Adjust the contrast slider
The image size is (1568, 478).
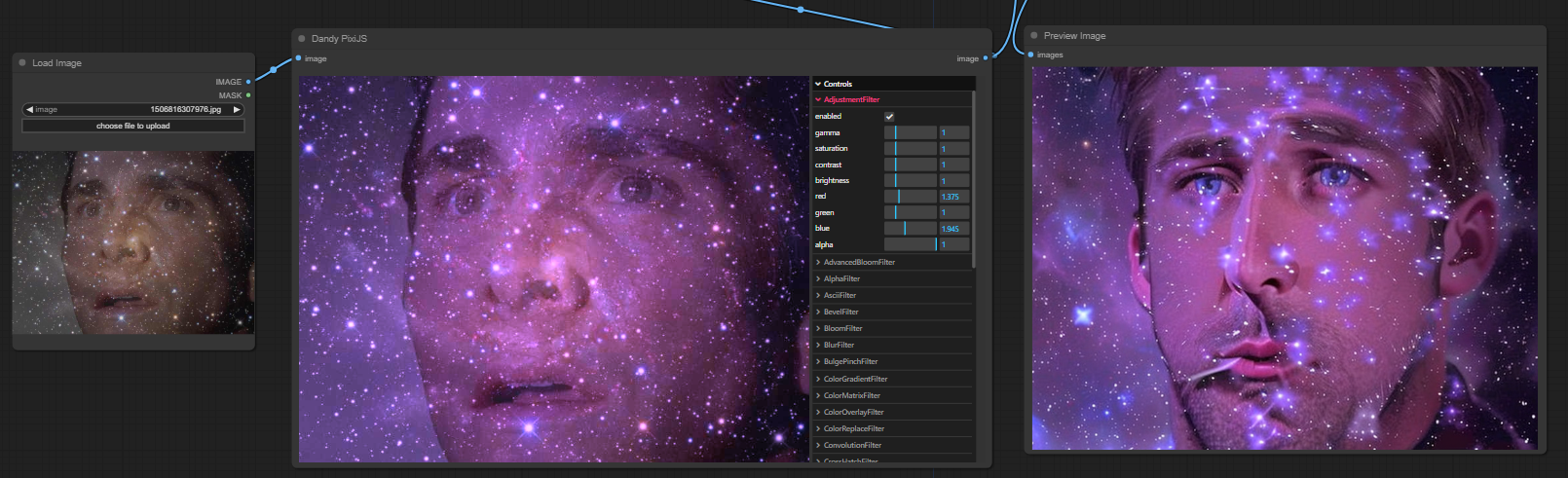click(910, 165)
